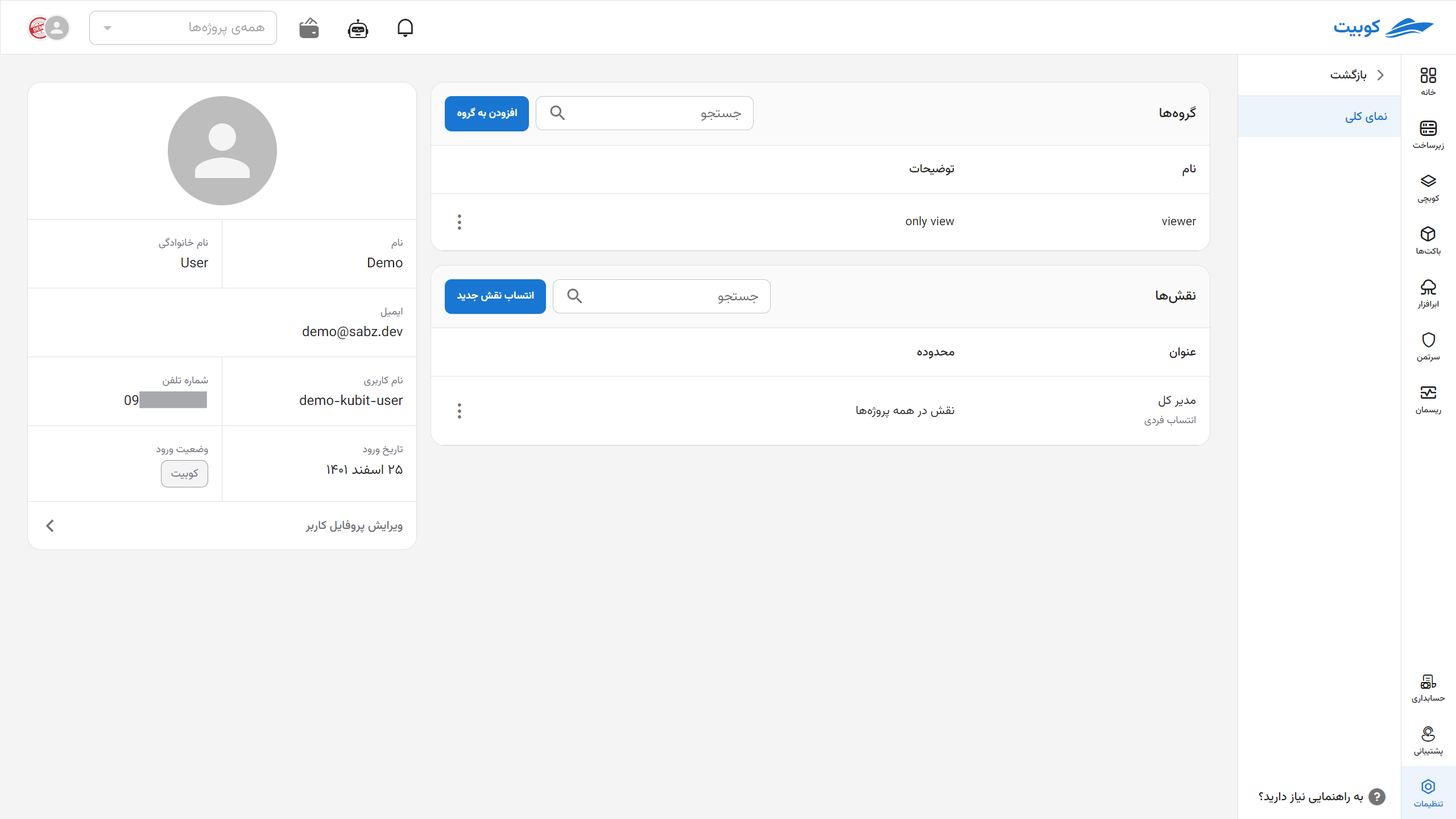
Task: Focus the نقش‌ها search input field
Action: pos(661,296)
